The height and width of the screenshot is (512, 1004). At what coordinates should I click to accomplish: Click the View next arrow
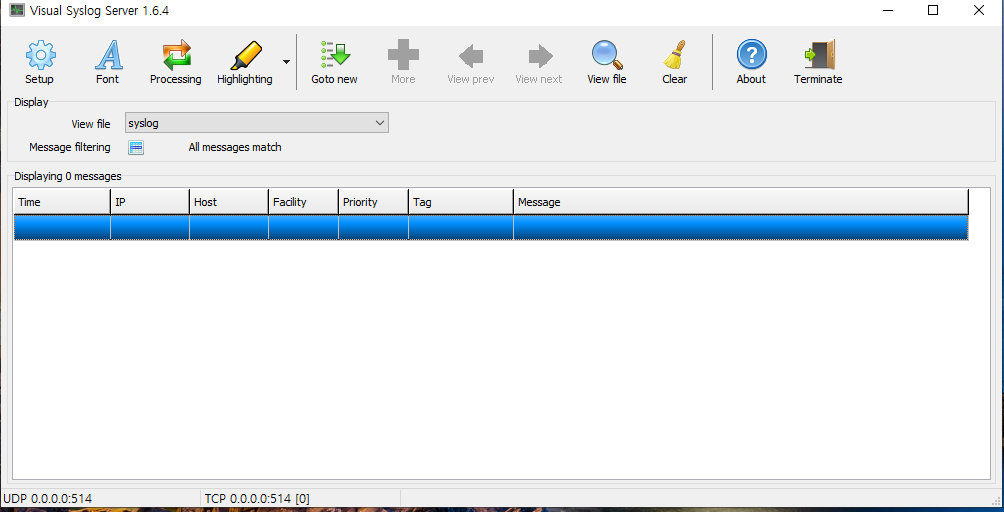click(x=540, y=56)
